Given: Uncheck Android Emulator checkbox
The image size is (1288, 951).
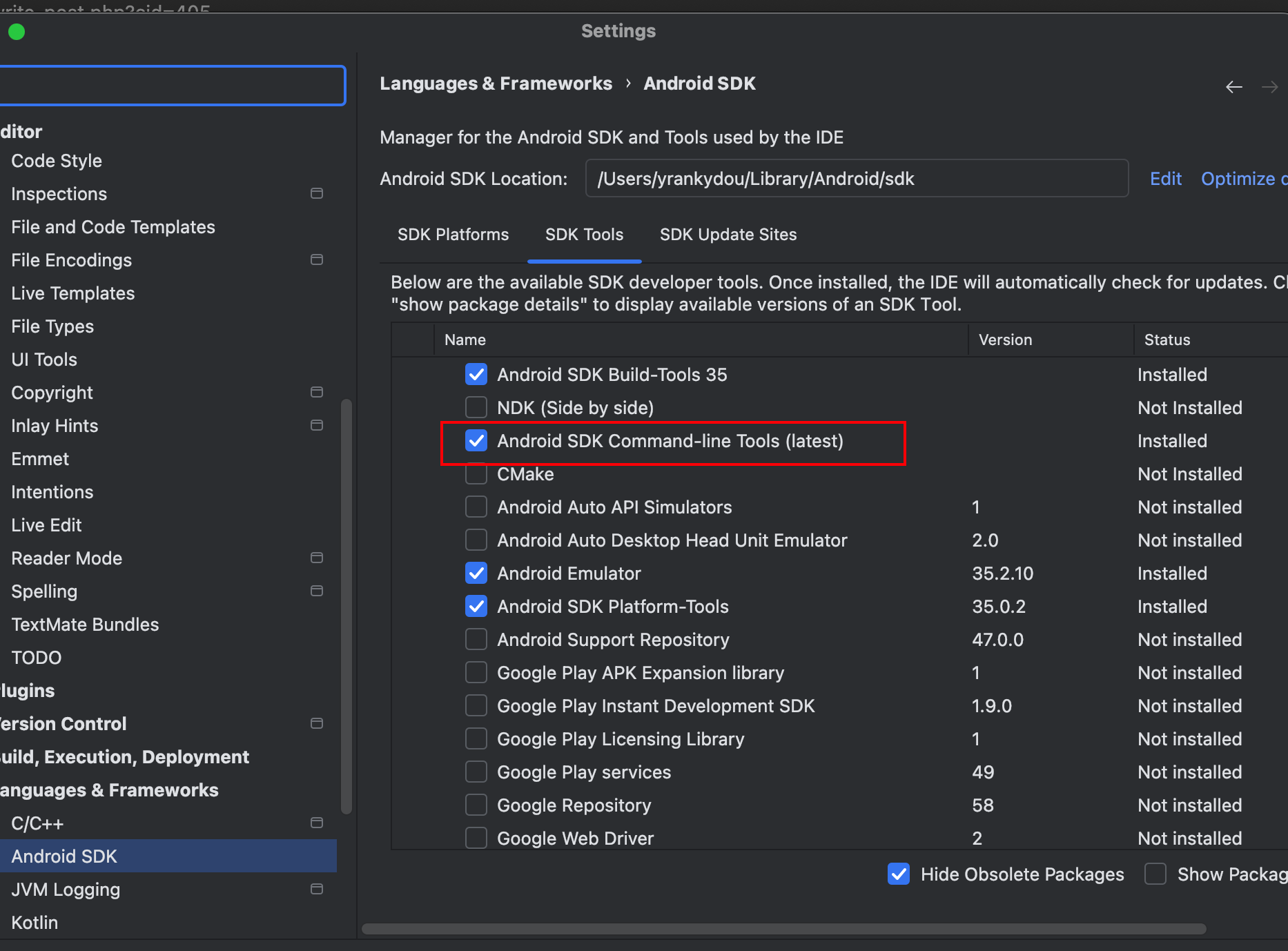Looking at the screenshot, I should [476, 573].
